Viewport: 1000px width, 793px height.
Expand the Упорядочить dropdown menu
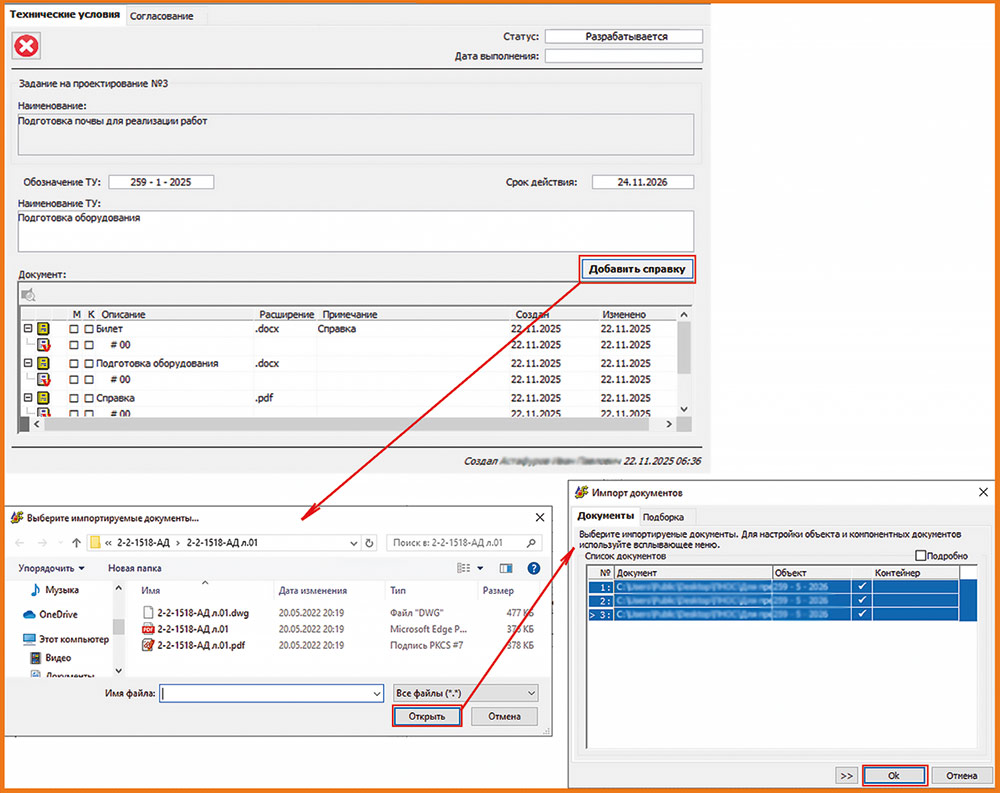click(51, 568)
